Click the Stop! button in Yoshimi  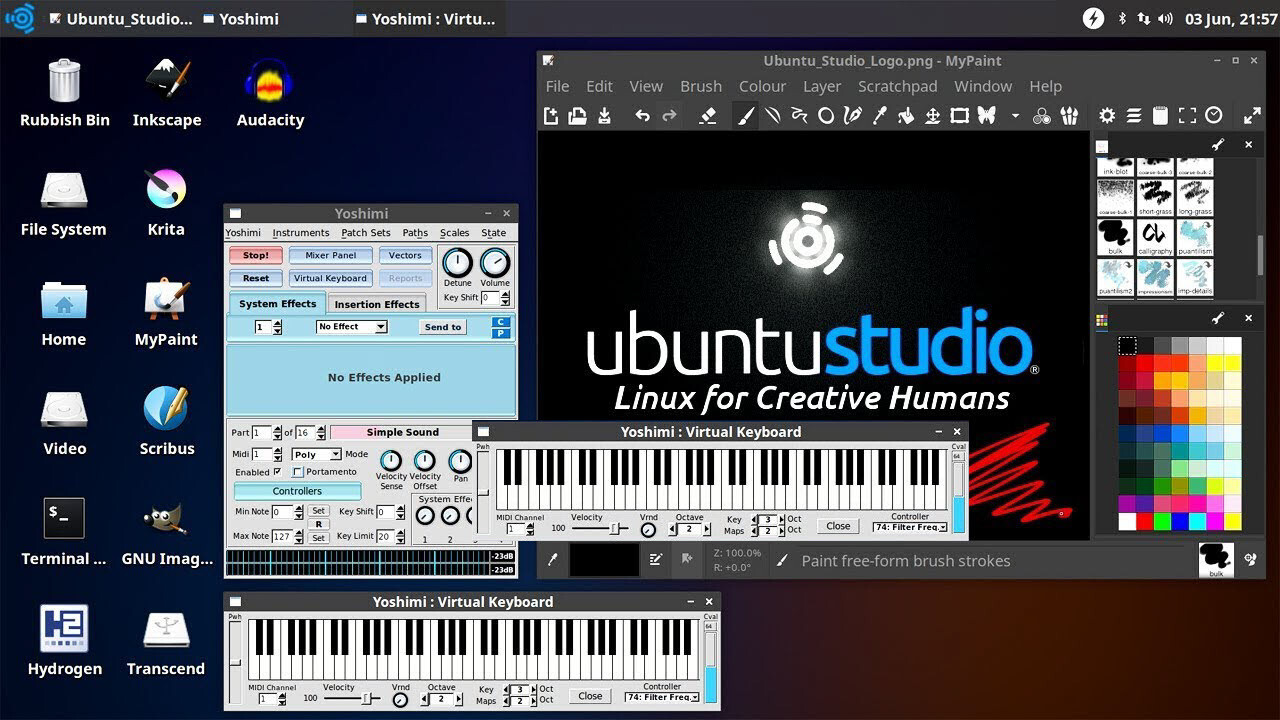256,255
